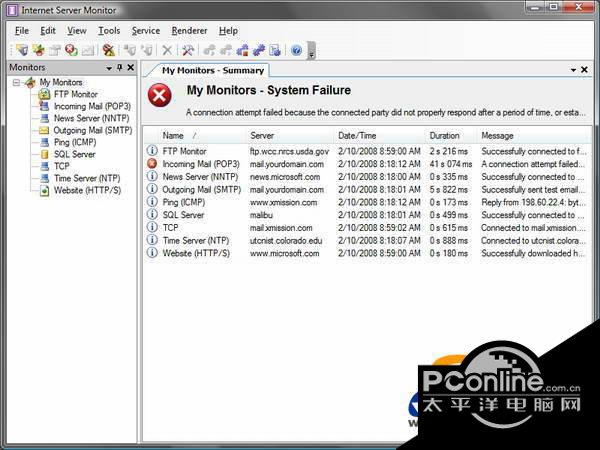Image resolution: width=600 pixels, height=450 pixels.
Task: Click the info icon of Website (HTTP/S) row
Action: (x=152, y=253)
